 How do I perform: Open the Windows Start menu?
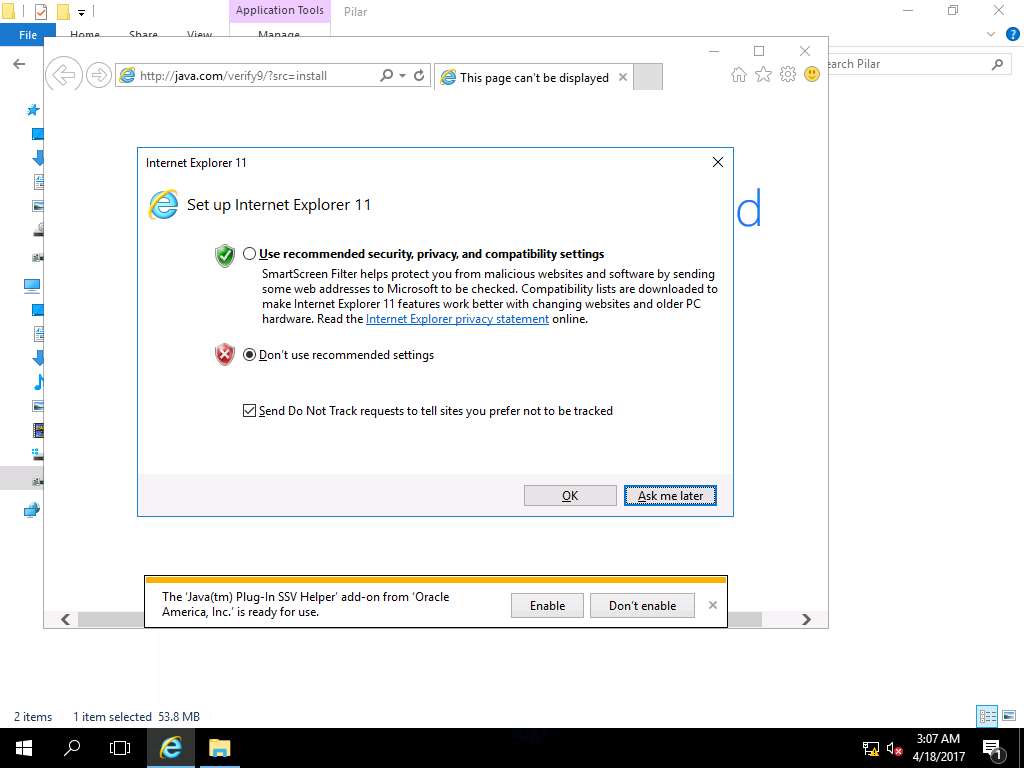pyautogui.click(x=24, y=748)
